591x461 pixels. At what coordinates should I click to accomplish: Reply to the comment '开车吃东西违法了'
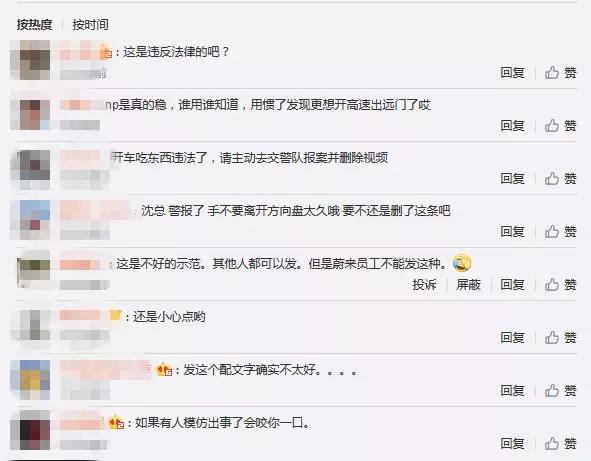(x=513, y=178)
